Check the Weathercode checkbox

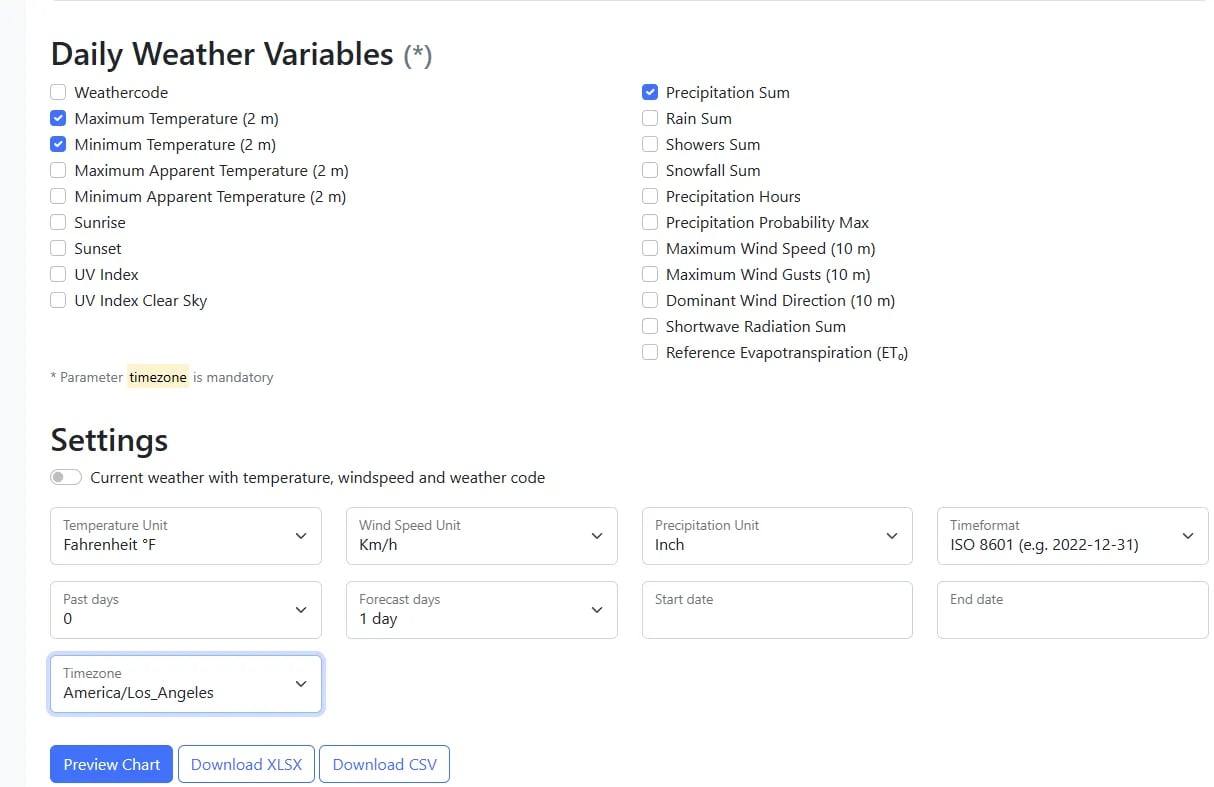pyautogui.click(x=58, y=92)
